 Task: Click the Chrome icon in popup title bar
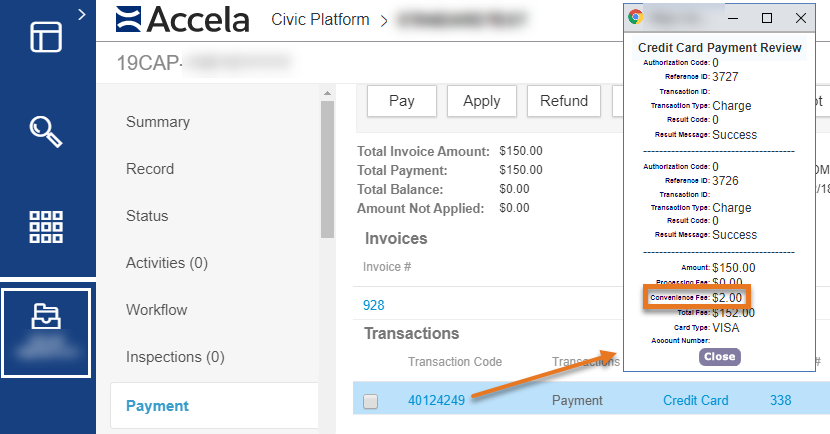click(635, 17)
